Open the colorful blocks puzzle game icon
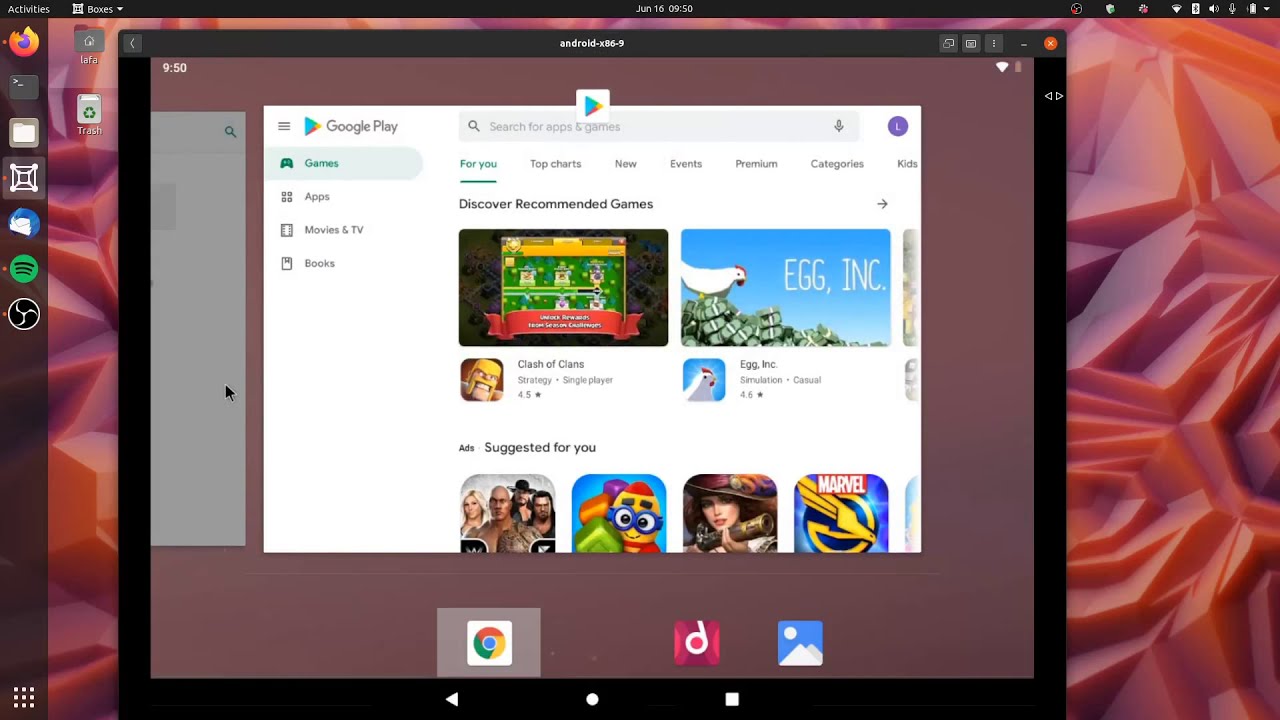The width and height of the screenshot is (1280, 720). 619,513
